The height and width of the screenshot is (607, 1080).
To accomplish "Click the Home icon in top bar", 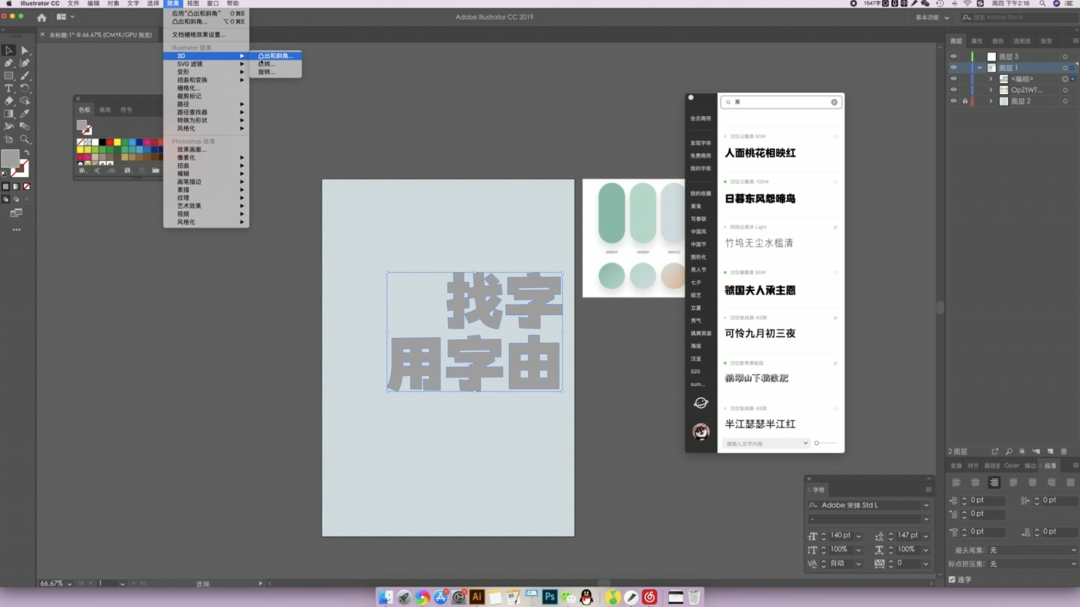I will [41, 17].
